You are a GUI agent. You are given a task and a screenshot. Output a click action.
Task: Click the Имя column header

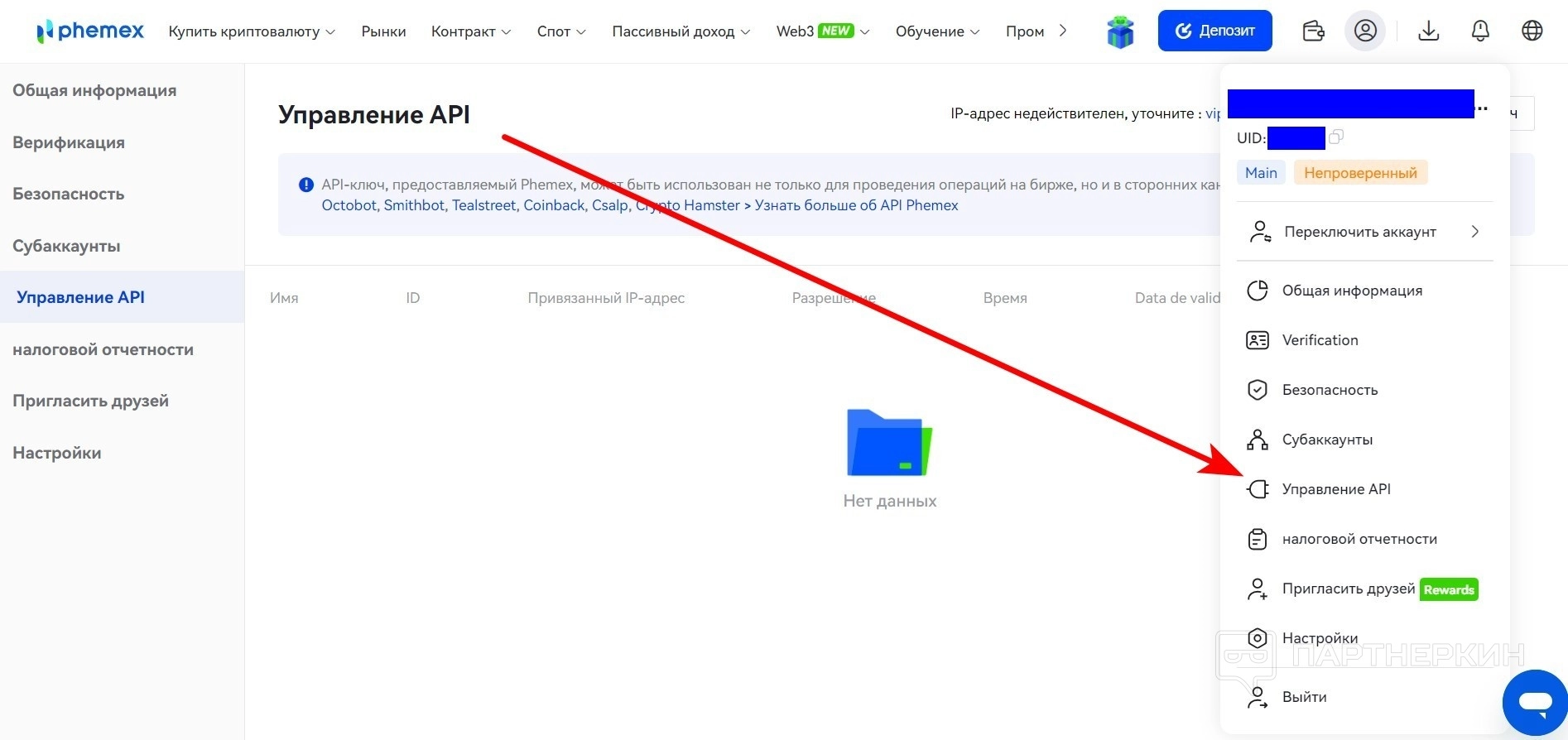coord(284,298)
